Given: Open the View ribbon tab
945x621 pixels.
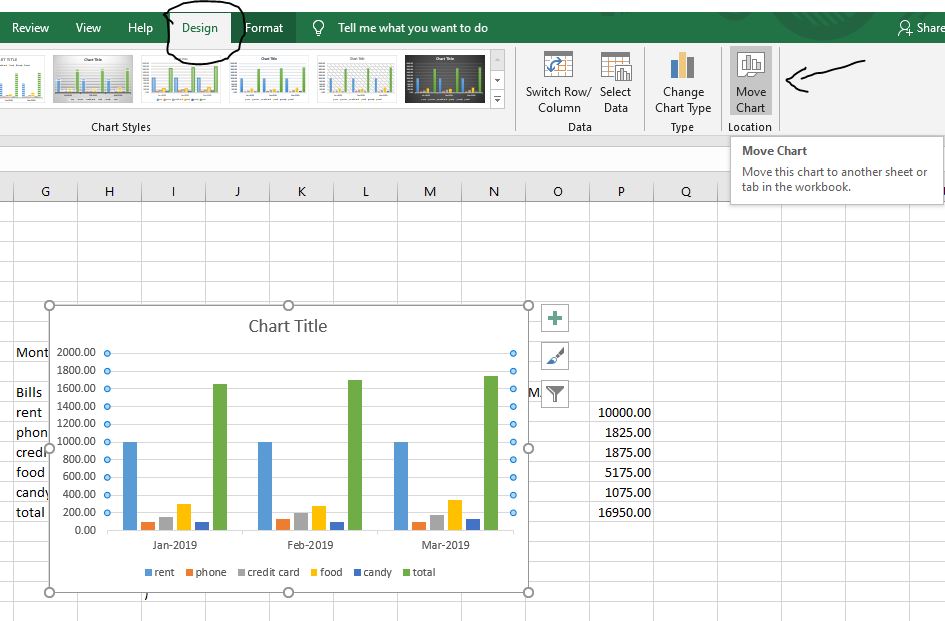Looking at the screenshot, I should pyautogui.click(x=88, y=27).
